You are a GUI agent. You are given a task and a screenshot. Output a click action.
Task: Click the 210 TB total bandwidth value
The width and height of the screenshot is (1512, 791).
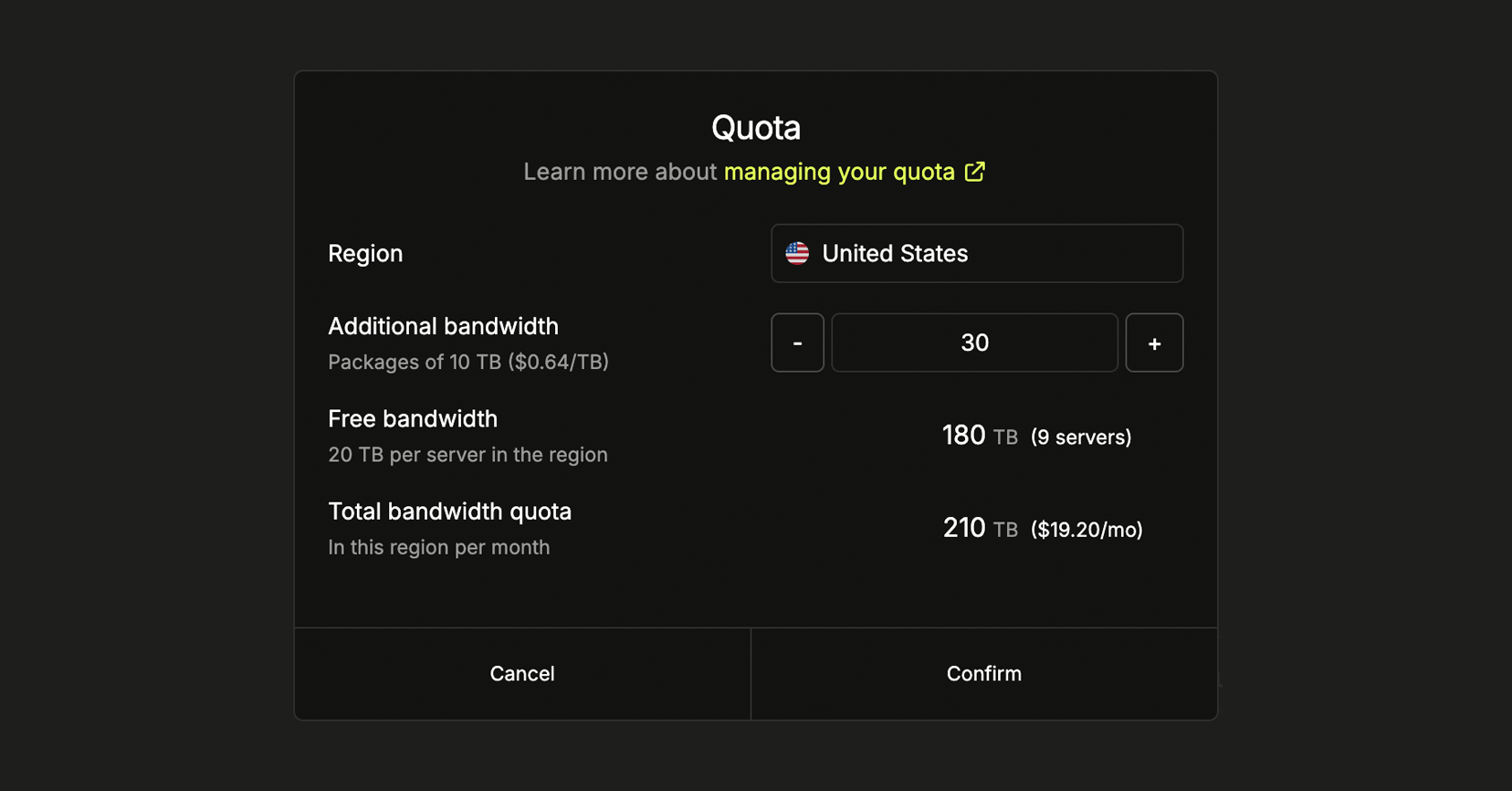[964, 527]
